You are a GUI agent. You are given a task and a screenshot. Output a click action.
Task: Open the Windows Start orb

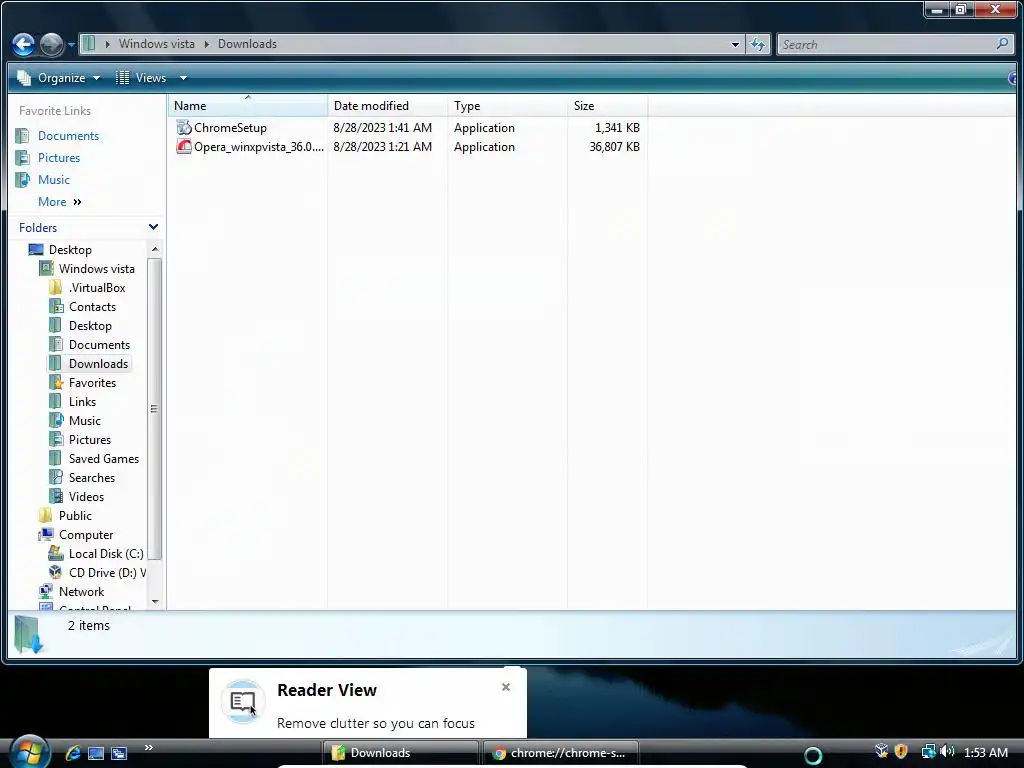(x=29, y=752)
